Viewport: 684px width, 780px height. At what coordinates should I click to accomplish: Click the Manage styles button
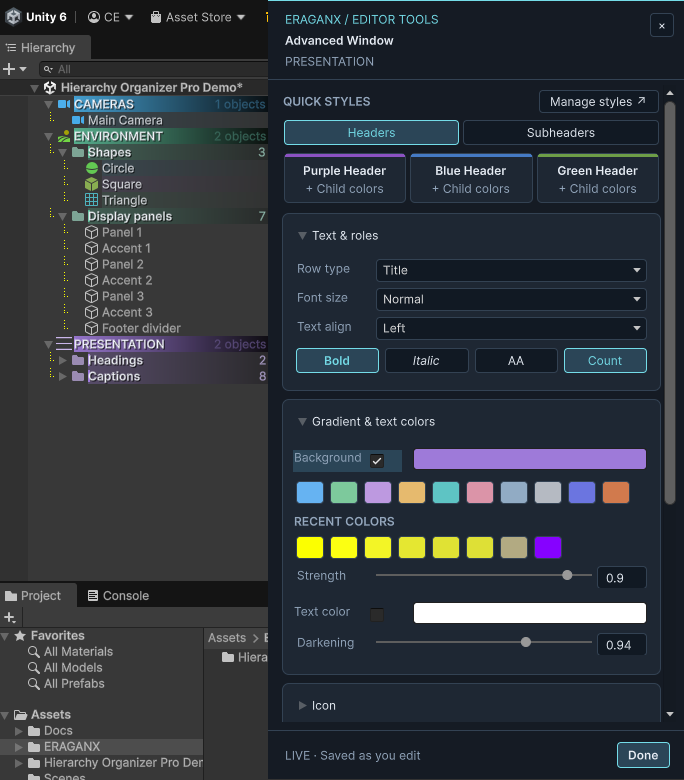point(598,101)
